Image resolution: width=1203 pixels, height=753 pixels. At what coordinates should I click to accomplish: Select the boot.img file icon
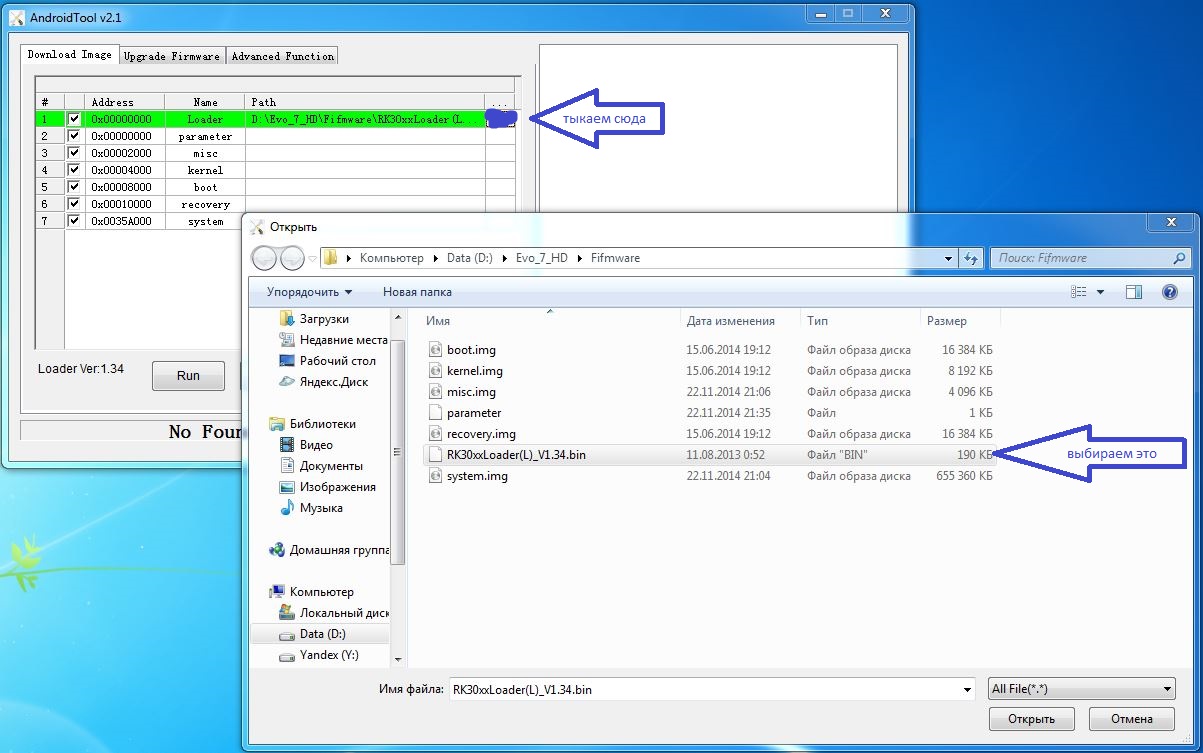tap(435, 350)
